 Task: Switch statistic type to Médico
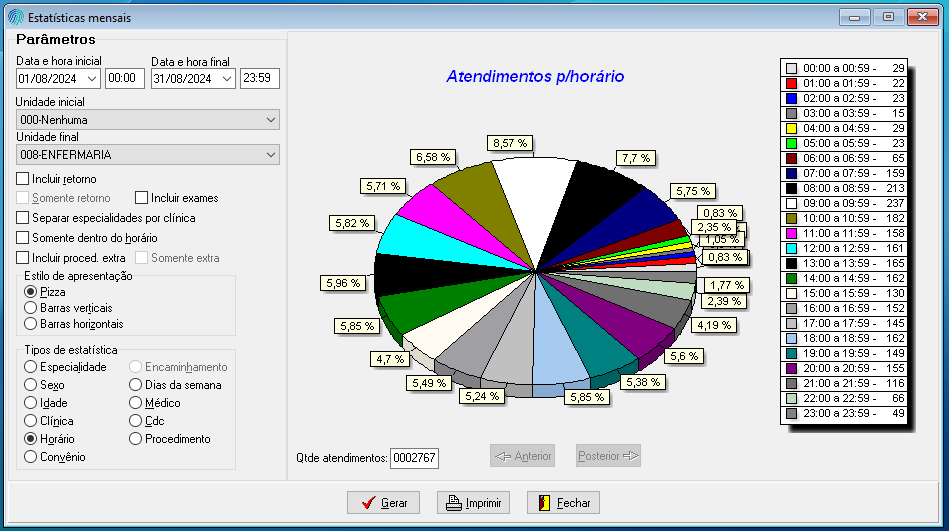137,403
